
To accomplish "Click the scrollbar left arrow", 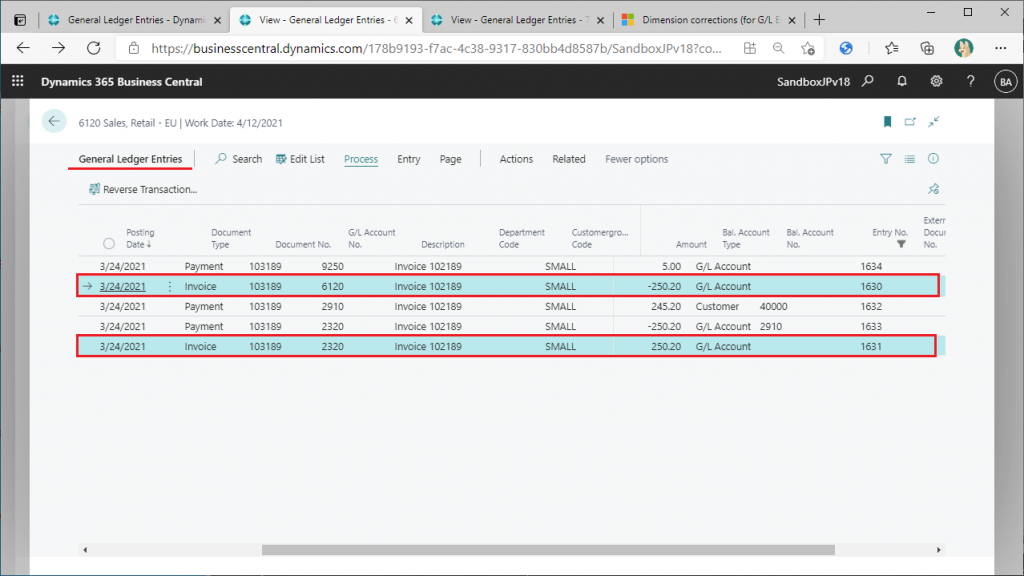I will [x=86, y=550].
